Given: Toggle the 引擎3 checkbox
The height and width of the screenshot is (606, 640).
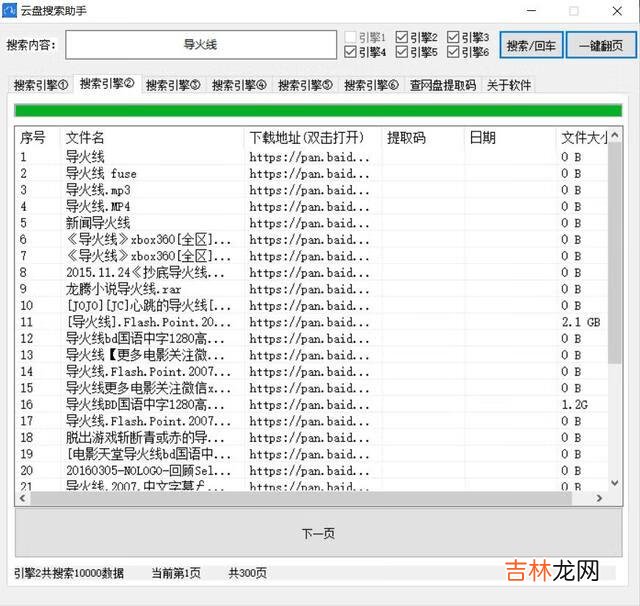Looking at the screenshot, I should click(x=453, y=37).
